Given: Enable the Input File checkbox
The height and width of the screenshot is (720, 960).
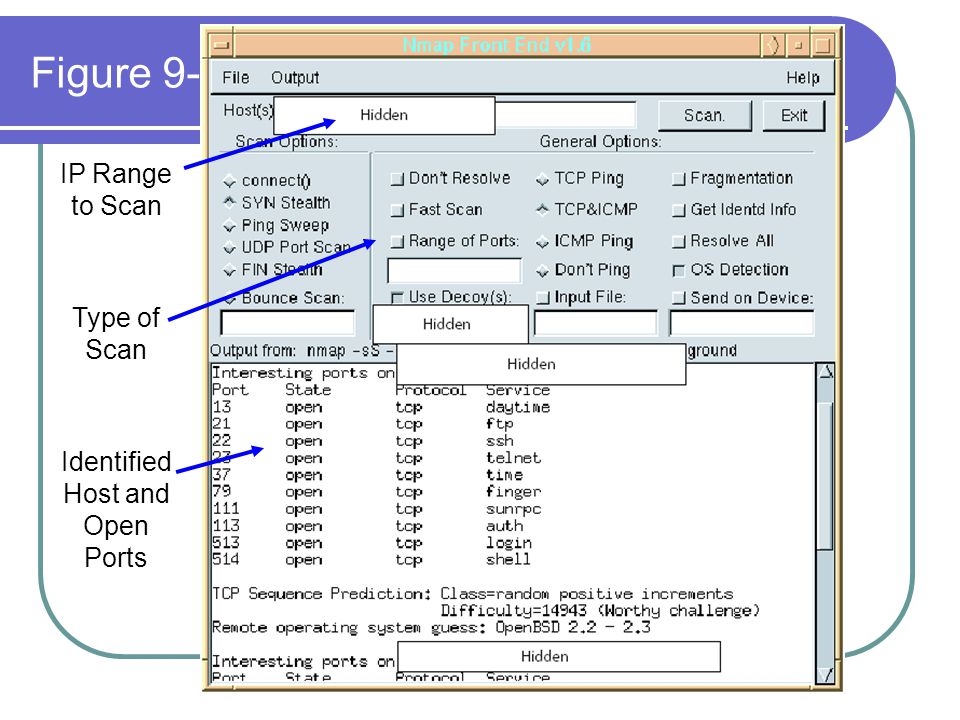Looking at the screenshot, I should pyautogui.click(x=543, y=298).
